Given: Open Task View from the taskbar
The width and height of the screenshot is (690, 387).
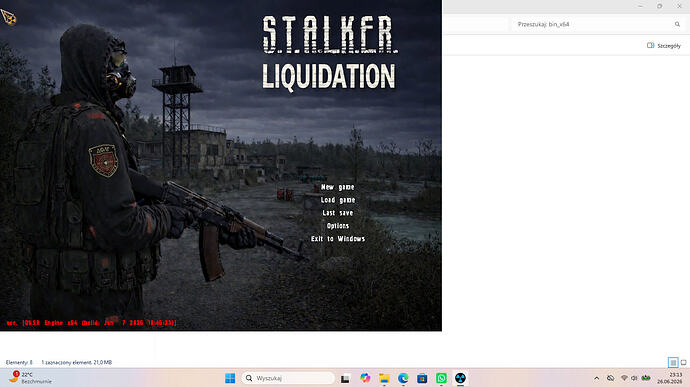Looking at the screenshot, I should (345, 378).
